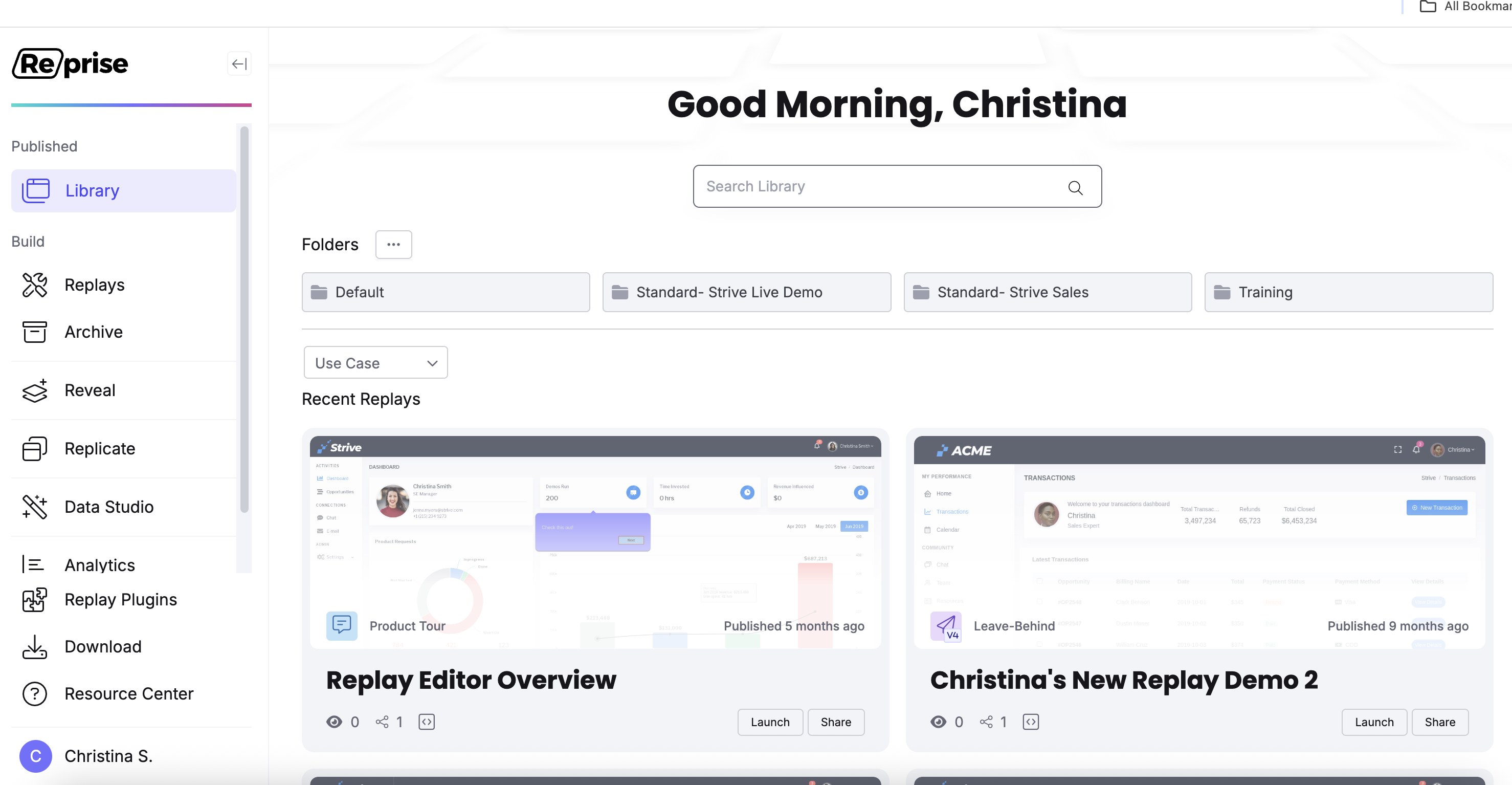The width and height of the screenshot is (1512, 785).
Task: Click the Replicate icon
Action: [x=35, y=449]
